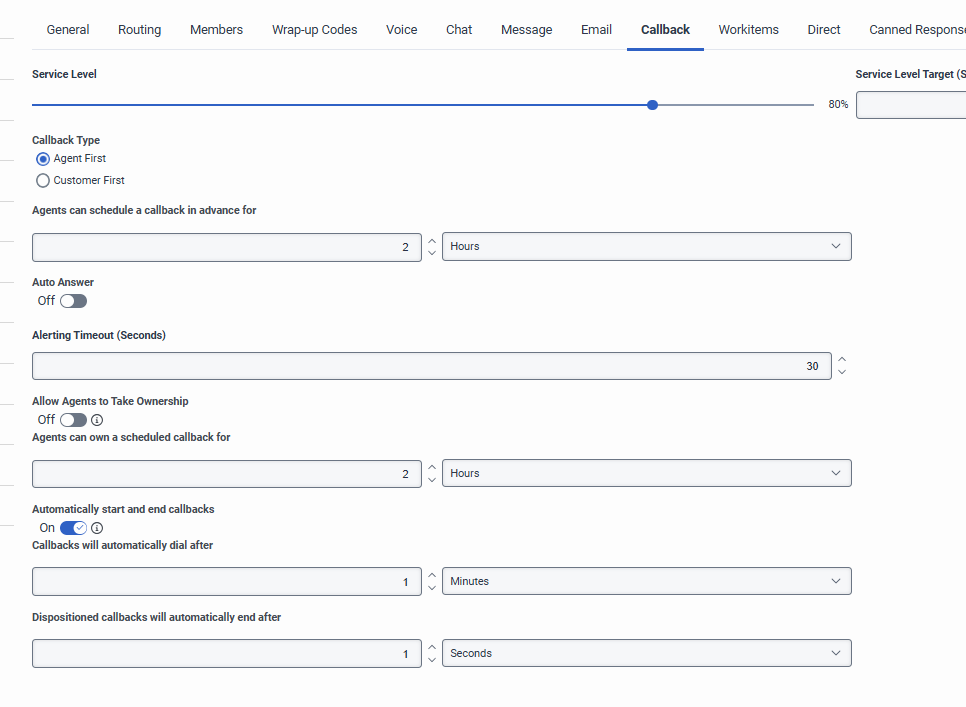Increase the schedule callback in advance value
Image resolution: width=966 pixels, height=707 pixels.
pyautogui.click(x=432, y=241)
